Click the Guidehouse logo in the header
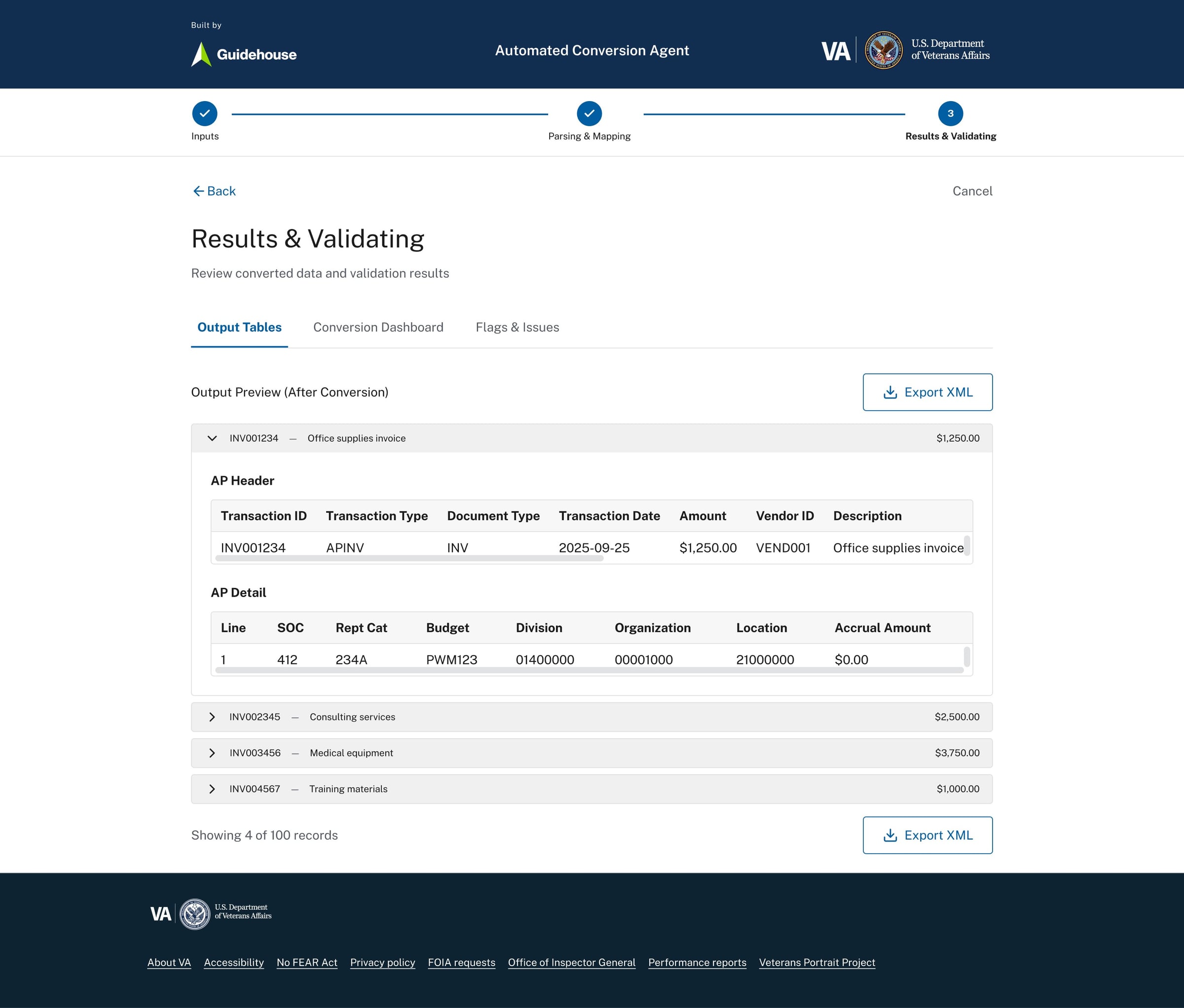This screenshot has height=1008, width=1184. [243, 54]
